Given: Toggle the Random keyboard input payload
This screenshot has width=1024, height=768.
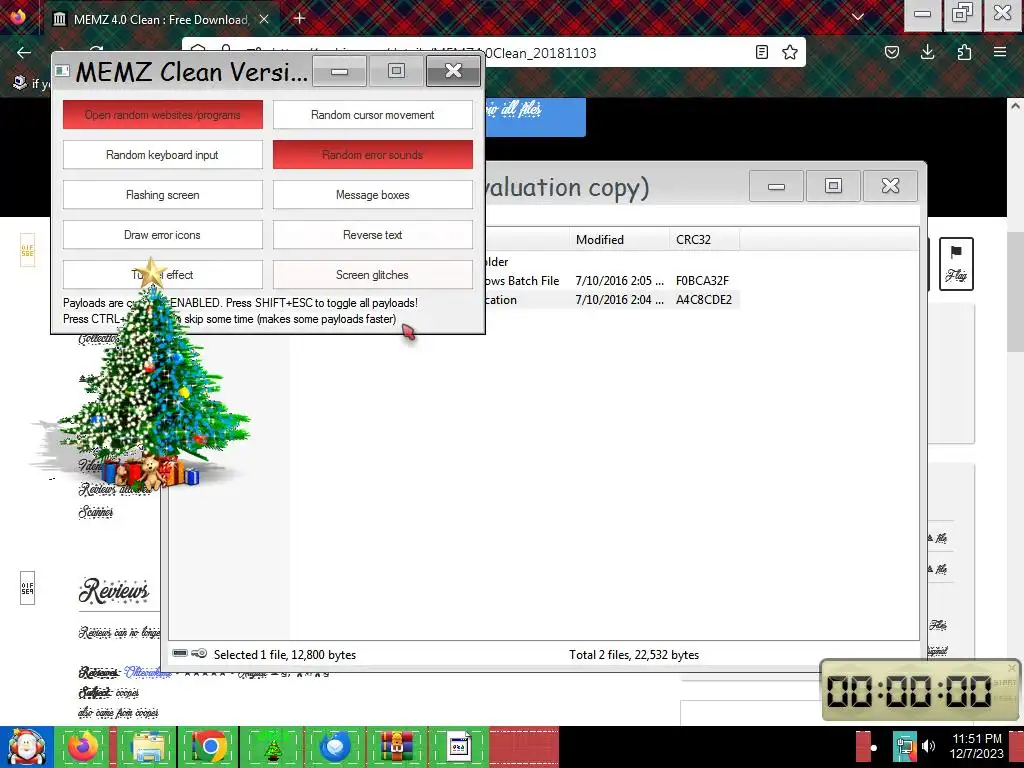Looking at the screenshot, I should [163, 155].
